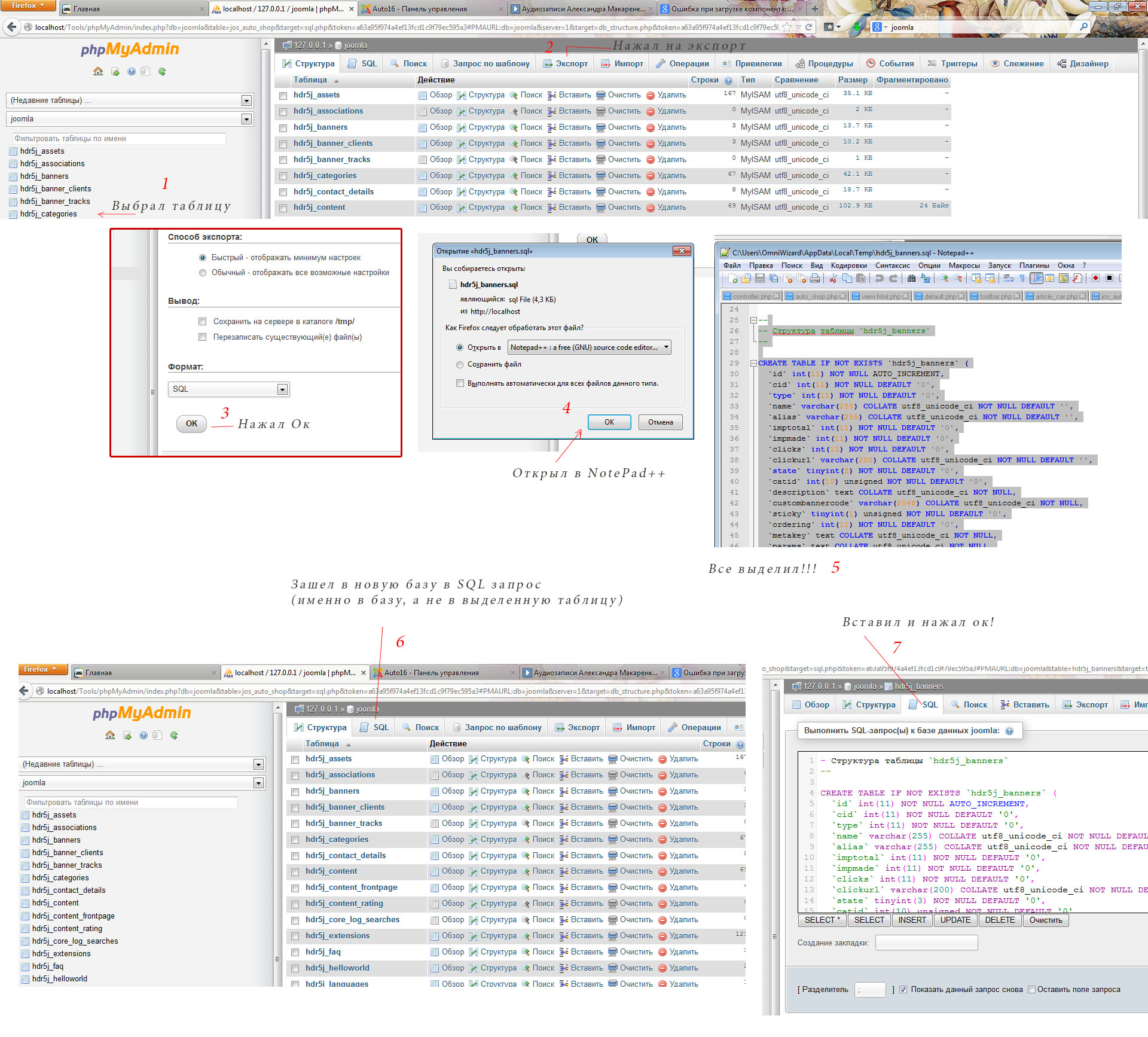
Task: Enable saving on server in /tmp/
Action: [202, 322]
